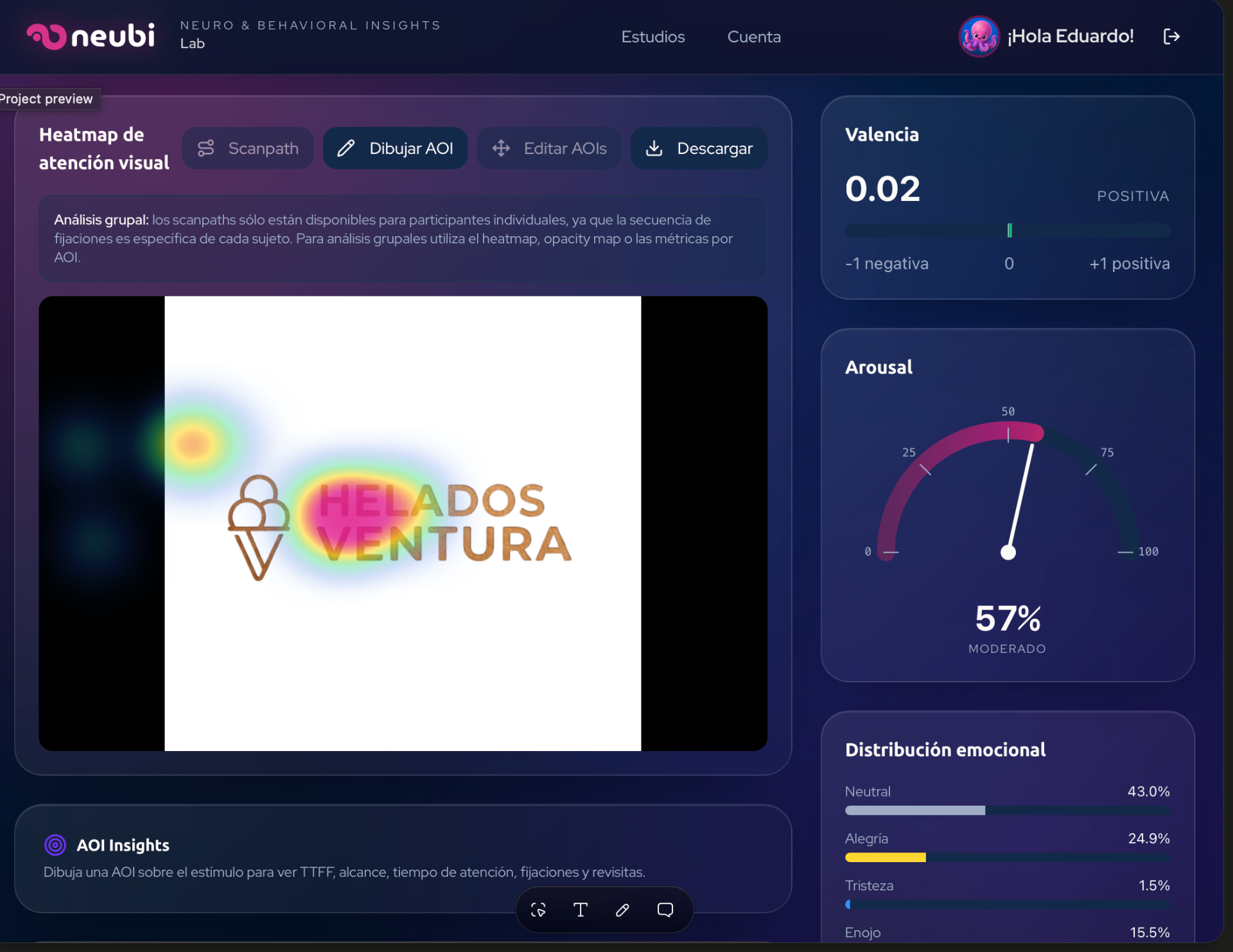Click the octopus user avatar

979,37
